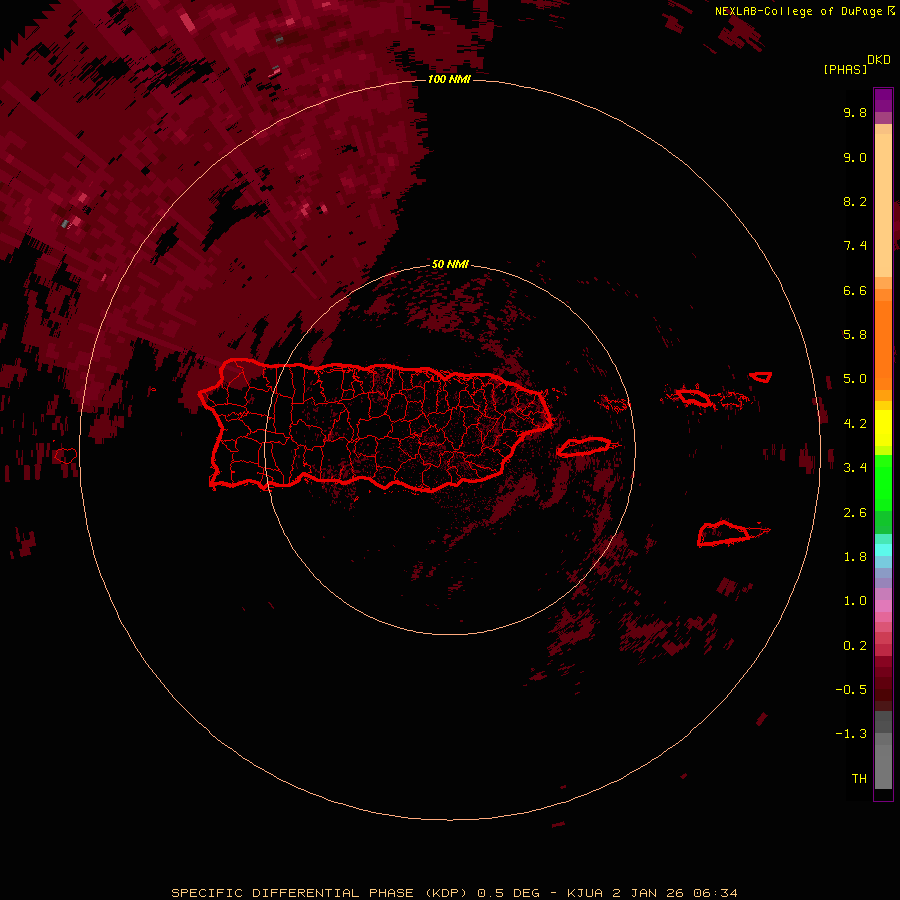This screenshot has height=900, width=900.
Task: Pick the yellow band on the color bar
Action: pos(883,428)
